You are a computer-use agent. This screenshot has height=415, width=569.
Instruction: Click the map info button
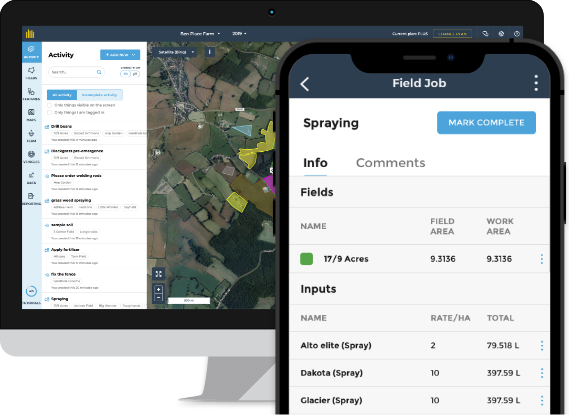tap(209, 52)
